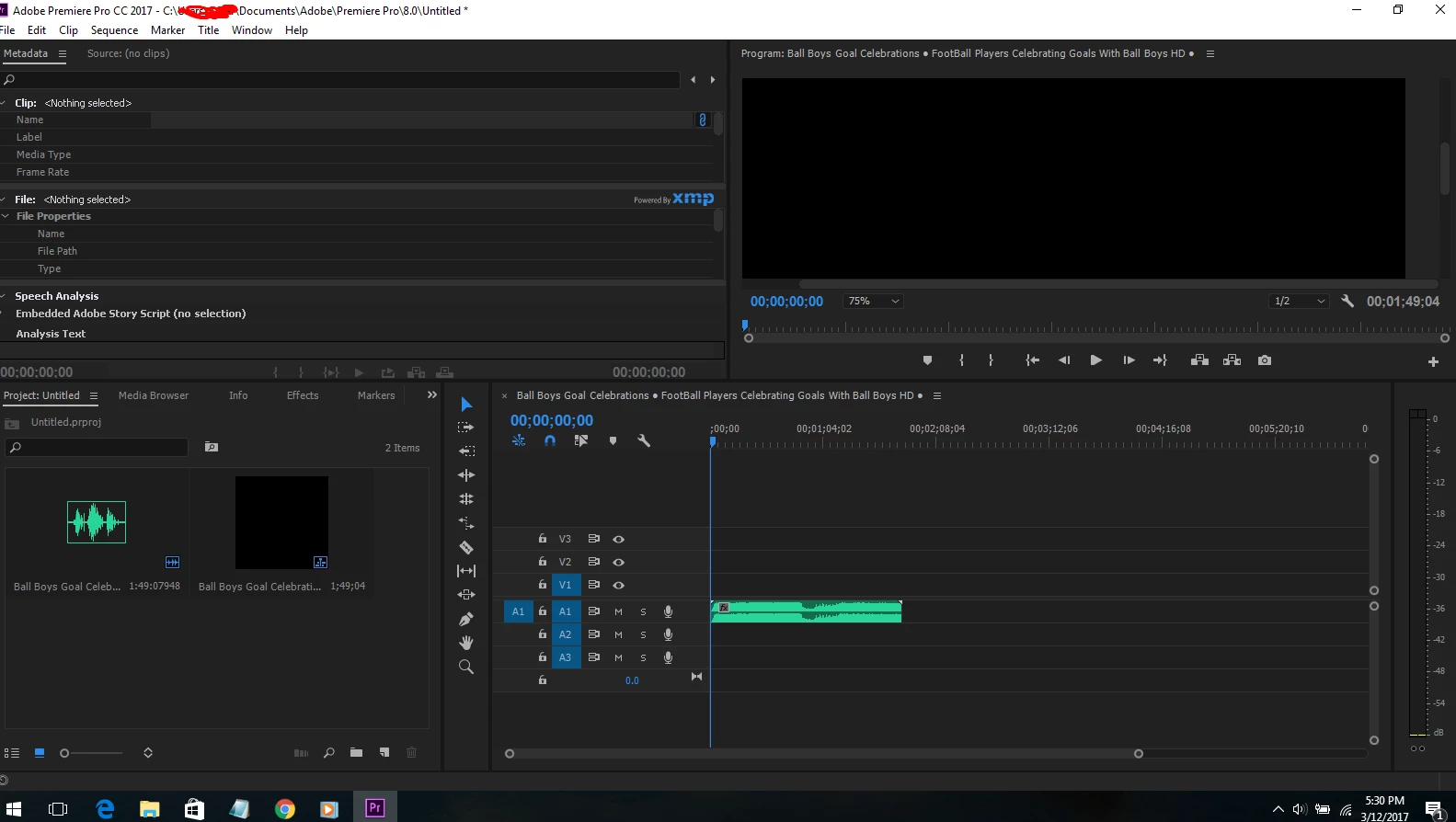Mark Out point in Program monitor
The image size is (1456, 822).
point(991,360)
